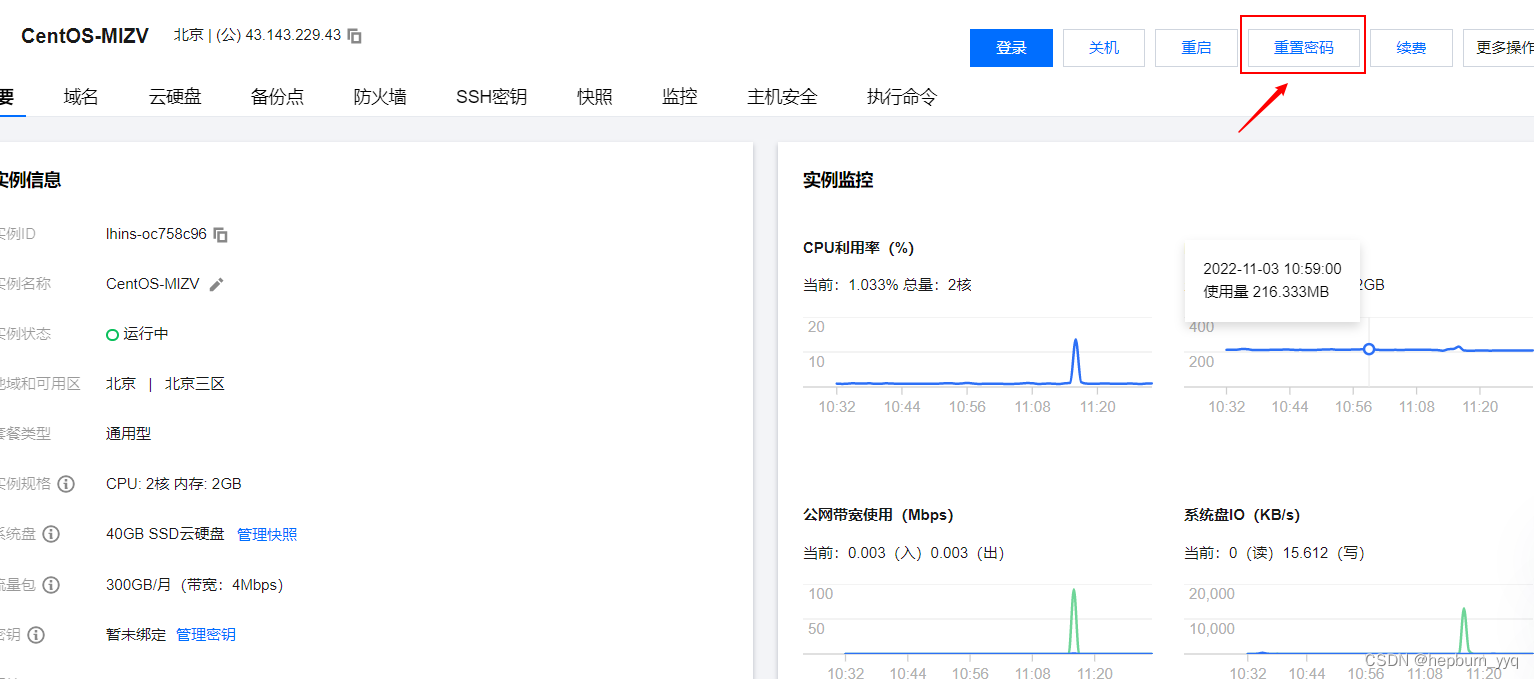Open the 管理密钥 link
1534x679 pixels.
tap(206, 634)
